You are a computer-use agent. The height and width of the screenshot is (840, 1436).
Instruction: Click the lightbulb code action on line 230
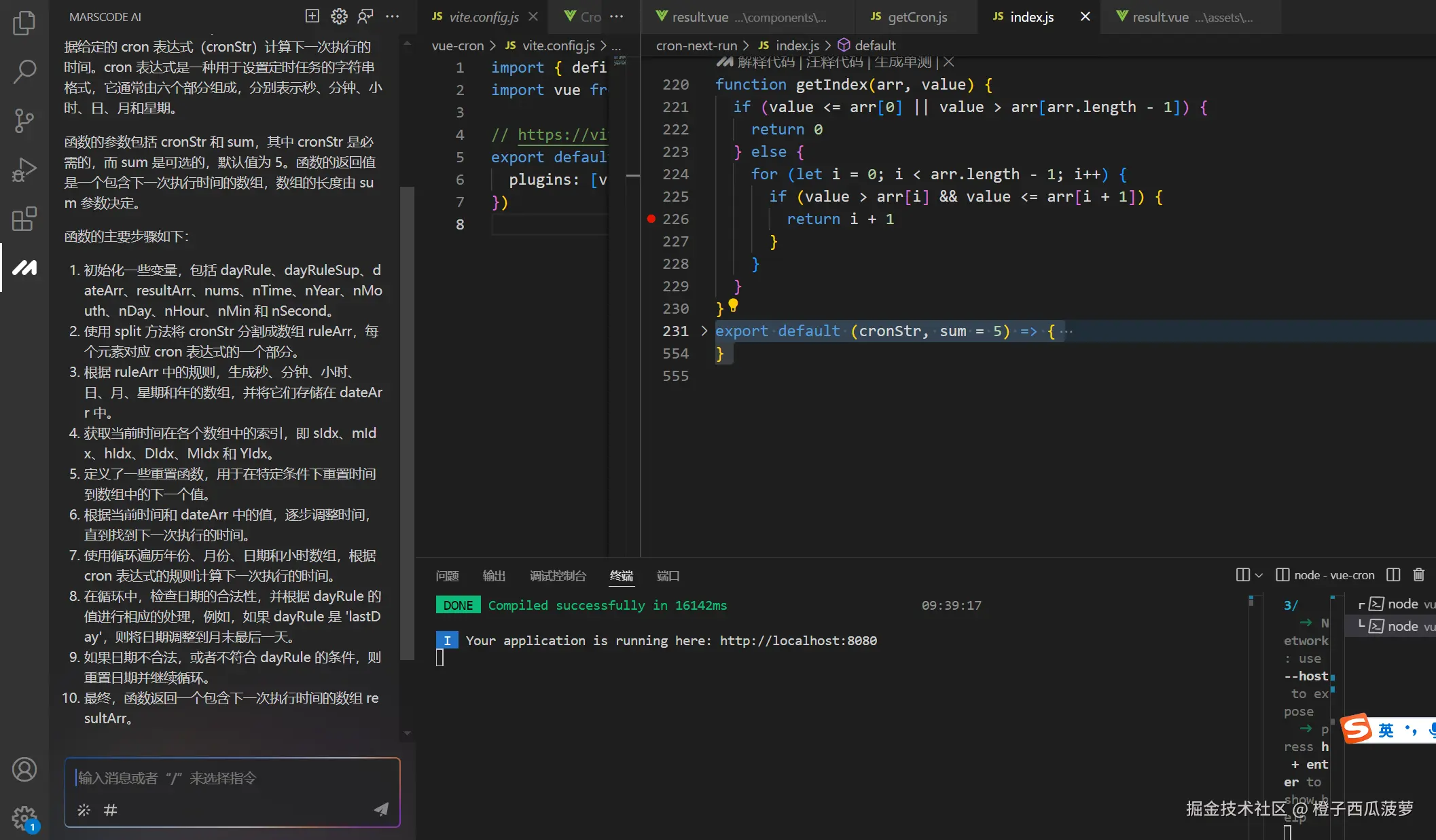[733, 305]
